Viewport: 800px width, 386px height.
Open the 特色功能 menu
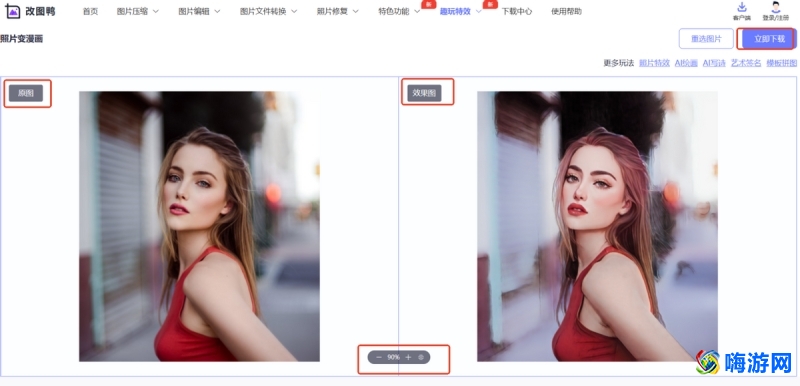pyautogui.click(x=394, y=11)
